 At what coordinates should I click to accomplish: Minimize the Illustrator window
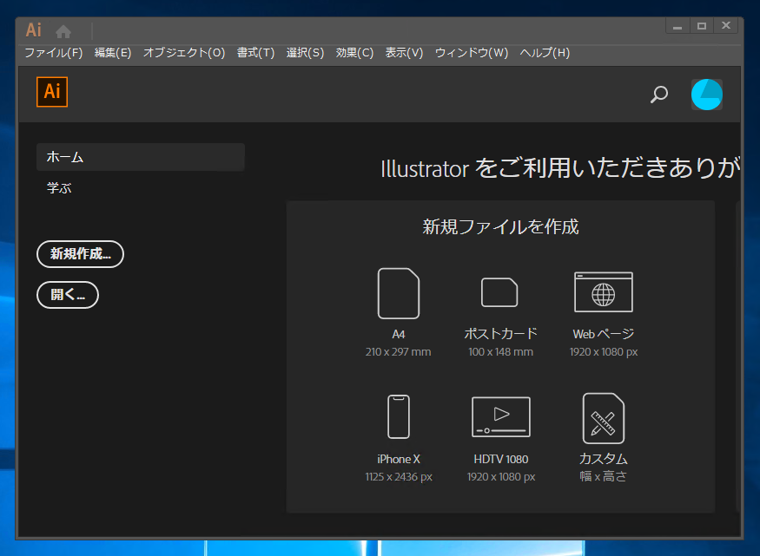coord(678,26)
